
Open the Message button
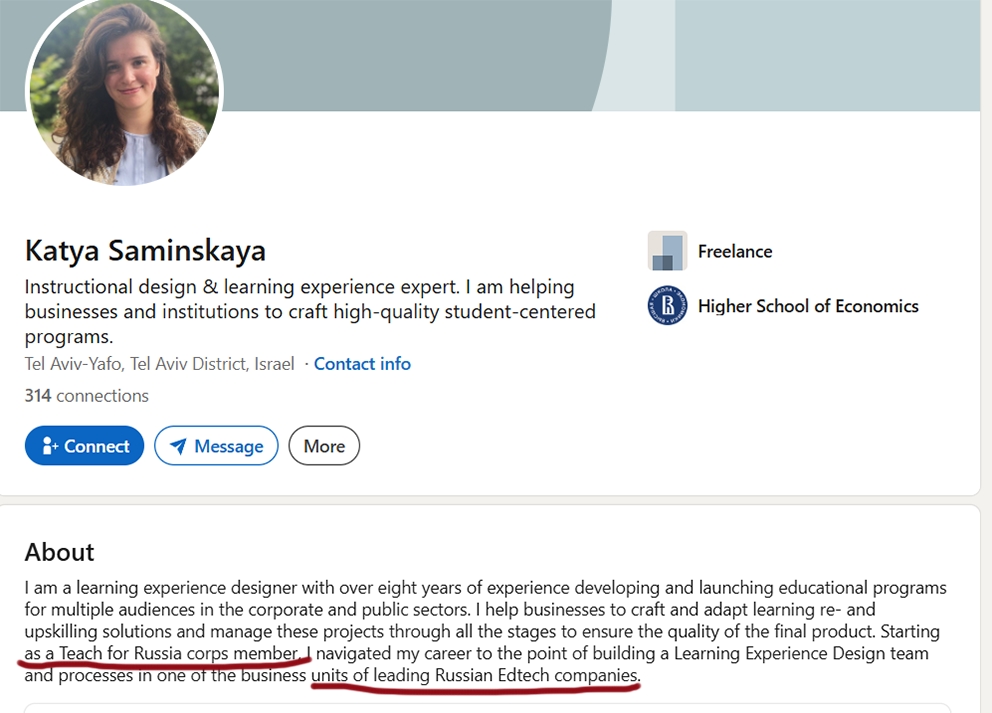pos(216,445)
